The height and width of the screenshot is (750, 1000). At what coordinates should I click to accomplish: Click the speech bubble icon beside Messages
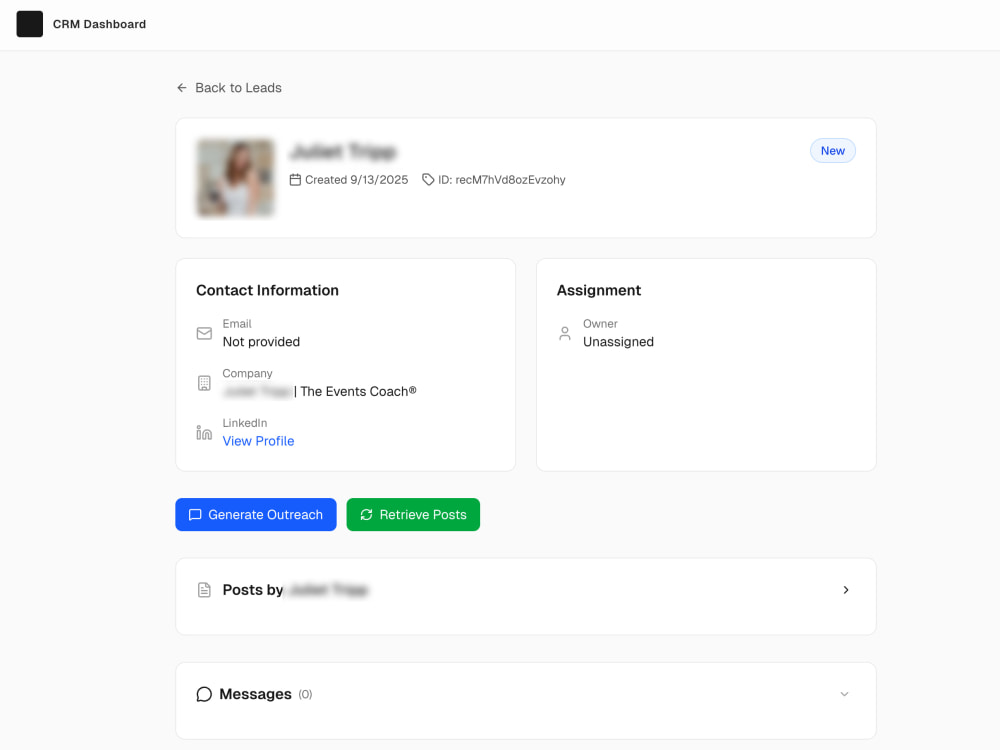pyautogui.click(x=204, y=694)
